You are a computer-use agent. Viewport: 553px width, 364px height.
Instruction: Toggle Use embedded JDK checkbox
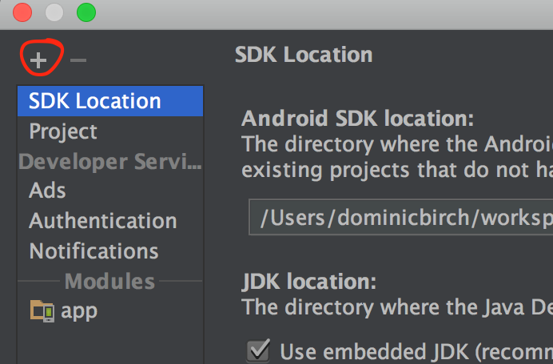pos(259,350)
